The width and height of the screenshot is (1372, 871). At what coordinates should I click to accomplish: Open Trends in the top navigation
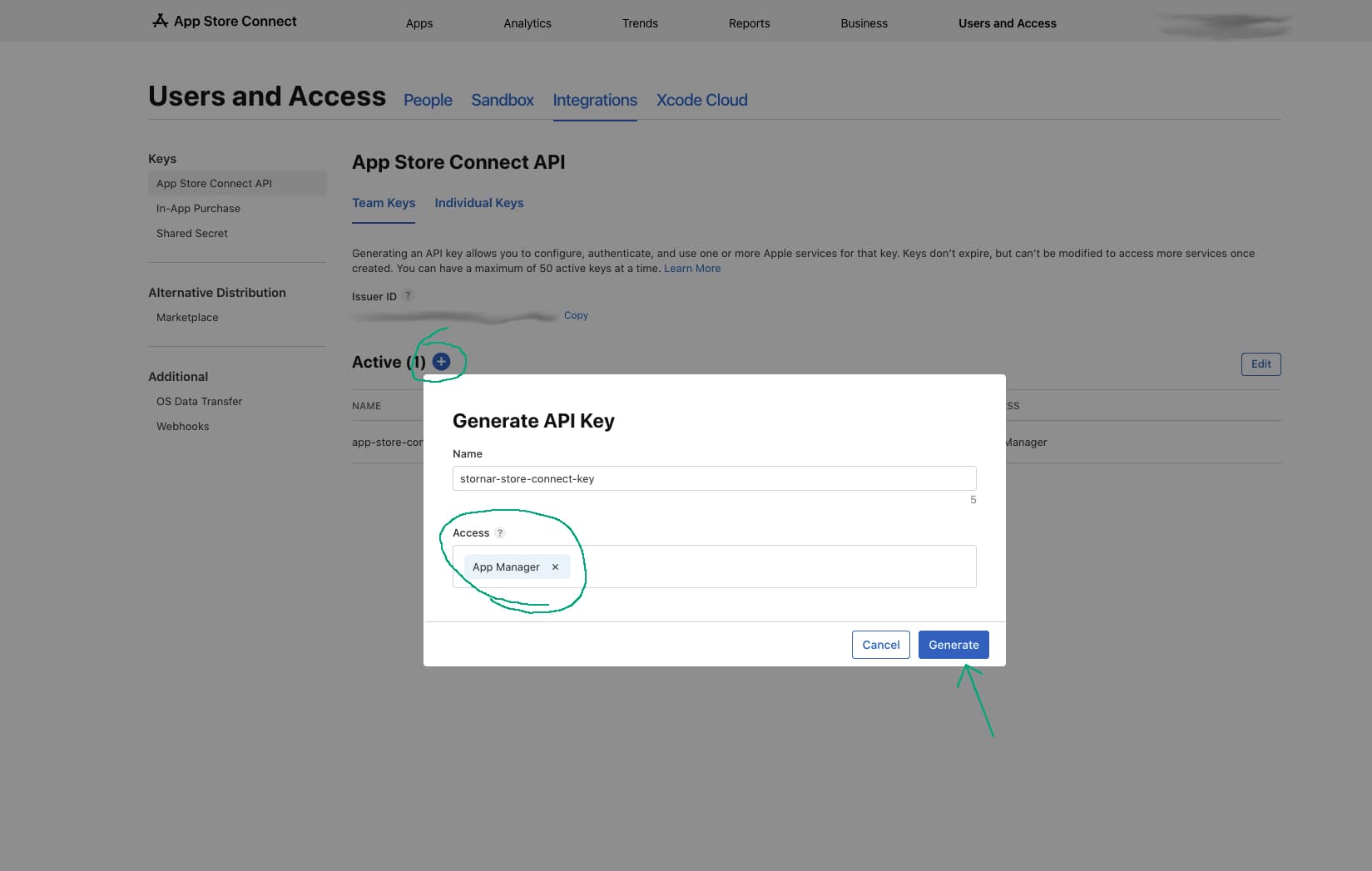pyautogui.click(x=640, y=23)
